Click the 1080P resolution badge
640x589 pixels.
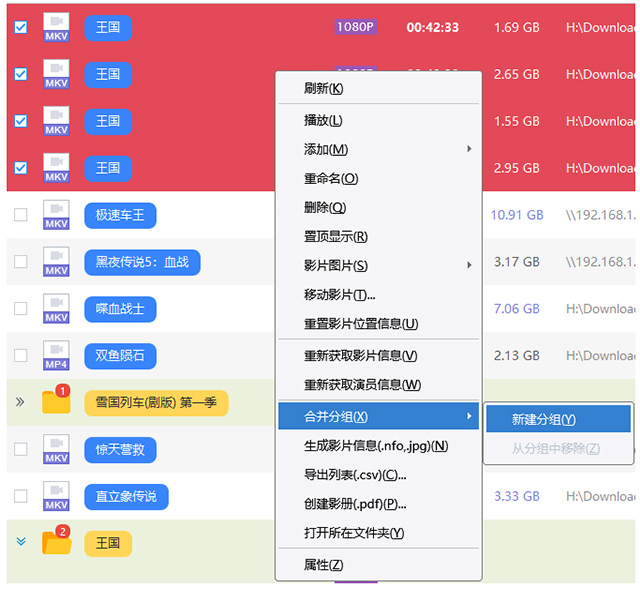356,27
